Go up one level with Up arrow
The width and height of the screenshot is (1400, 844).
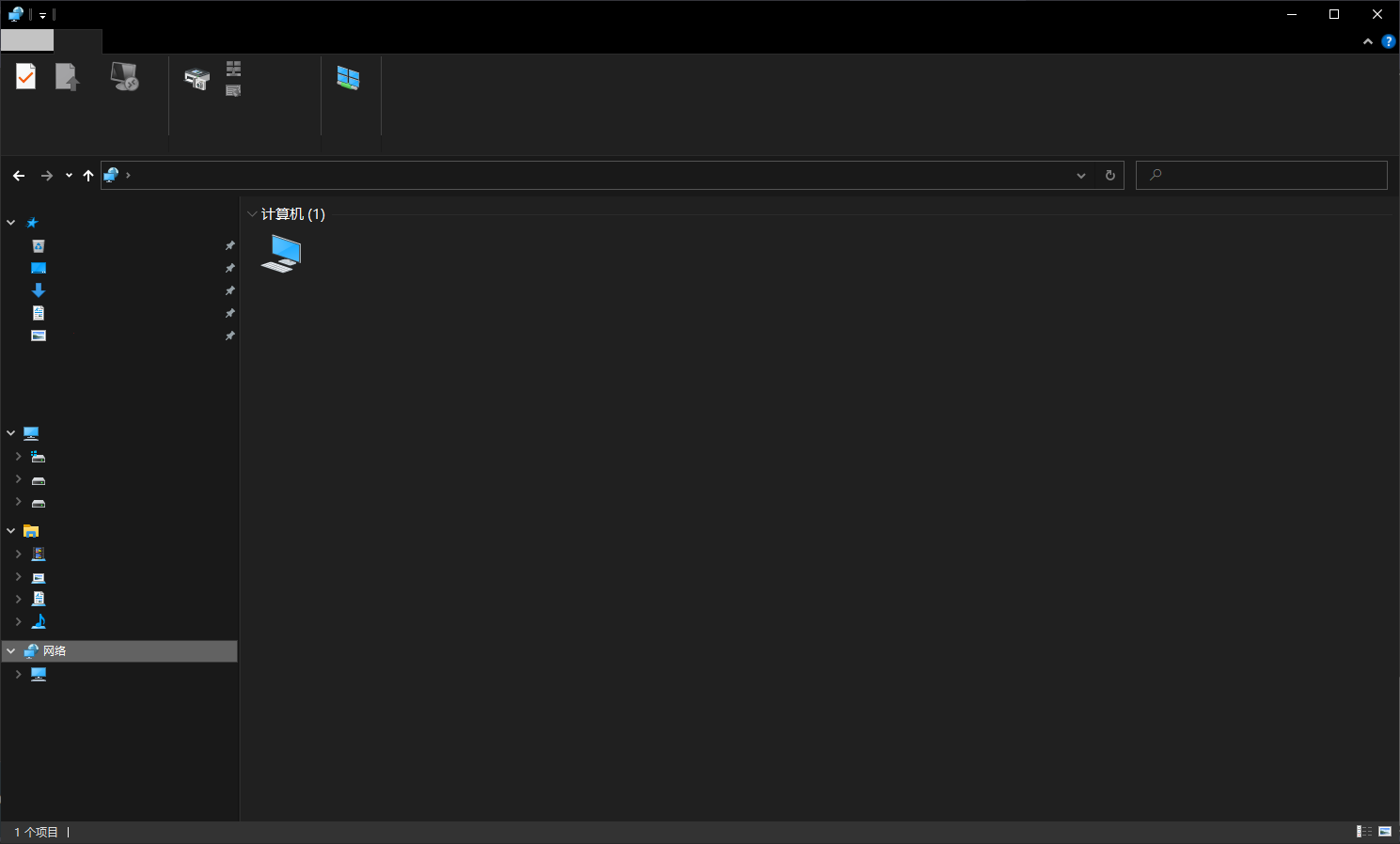click(88, 176)
